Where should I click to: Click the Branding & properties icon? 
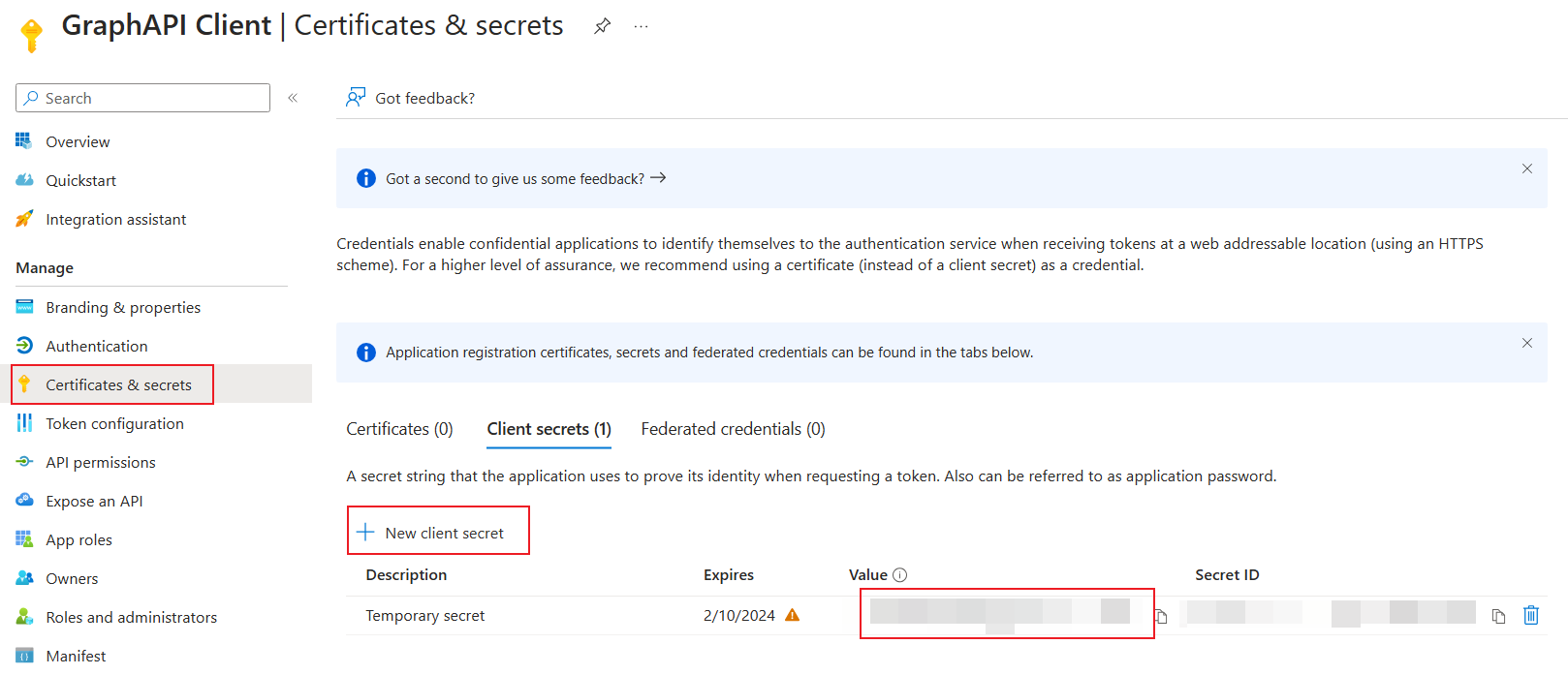[x=24, y=307]
